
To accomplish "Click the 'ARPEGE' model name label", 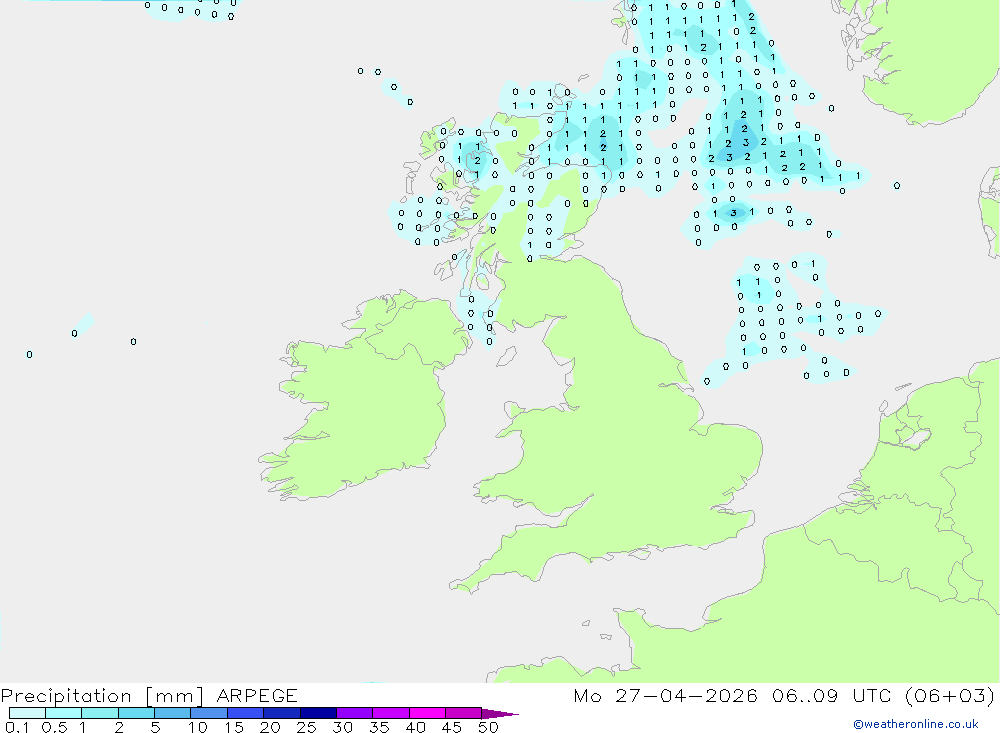I will pyautogui.click(x=256, y=696).
